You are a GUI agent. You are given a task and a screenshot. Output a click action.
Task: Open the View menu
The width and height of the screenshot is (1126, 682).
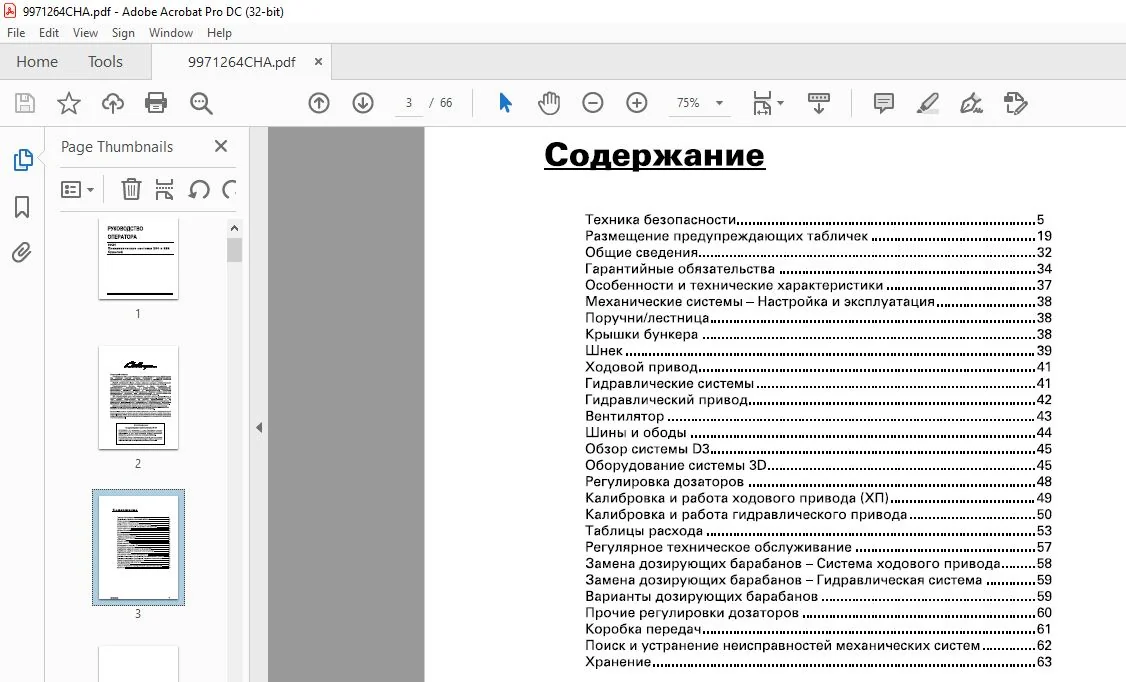(85, 32)
